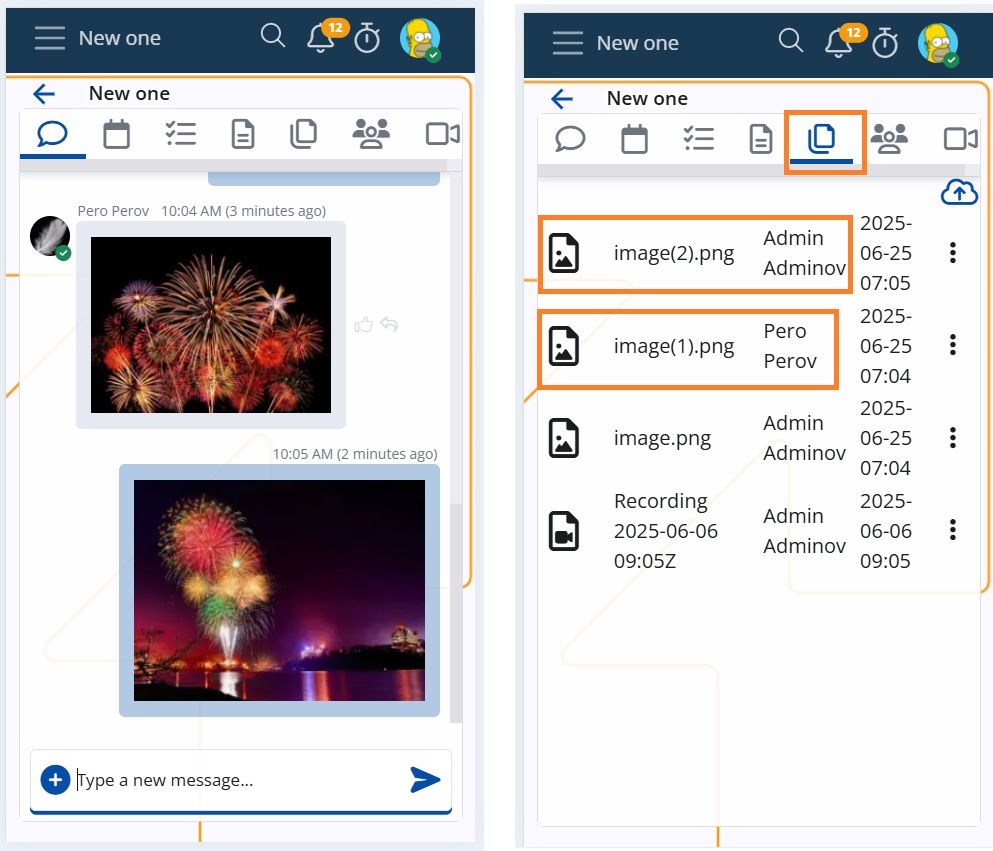
Task: Select files tab in left screen
Action: (303, 134)
